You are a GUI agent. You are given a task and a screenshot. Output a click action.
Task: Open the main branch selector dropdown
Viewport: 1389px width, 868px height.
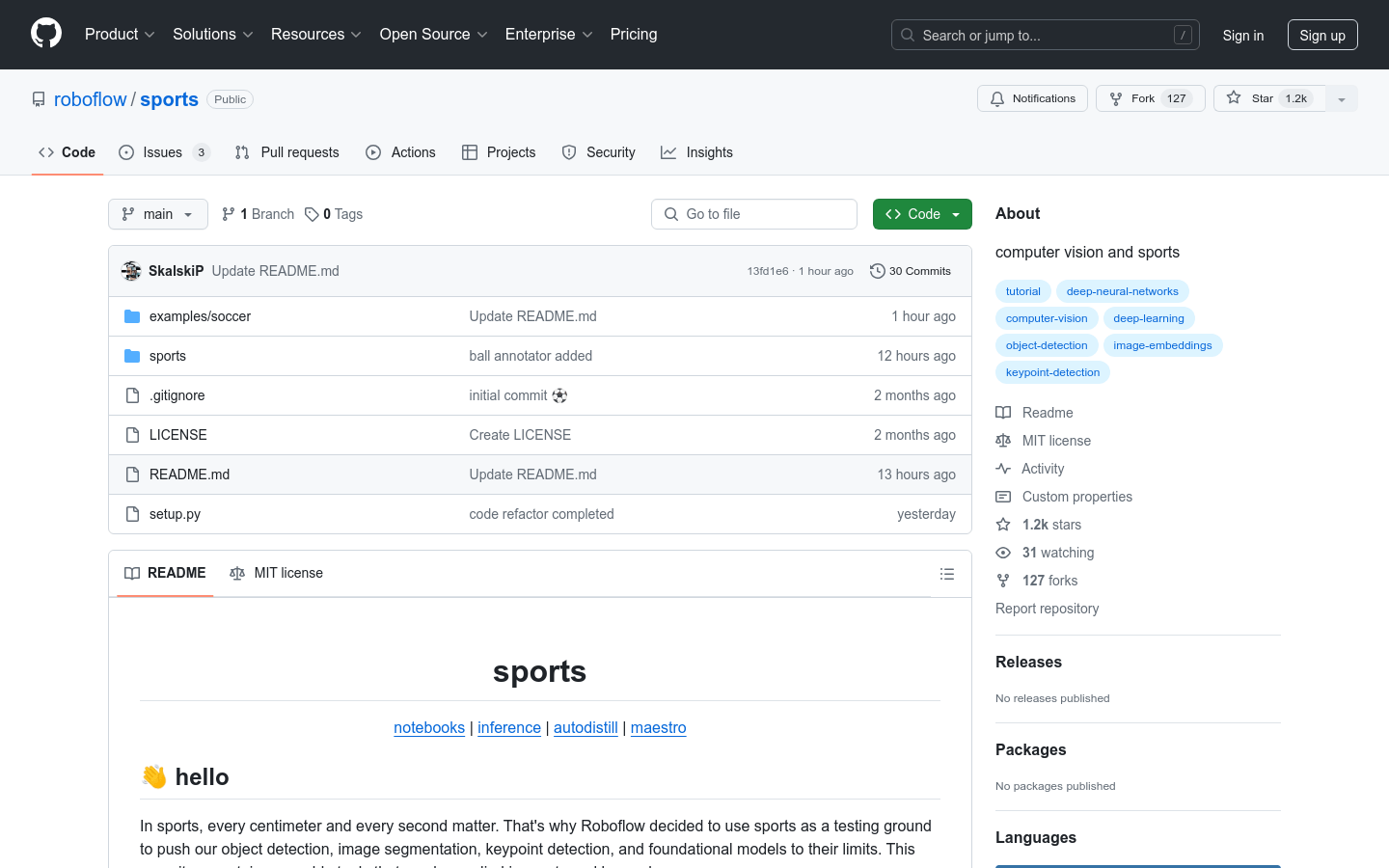pos(158,214)
